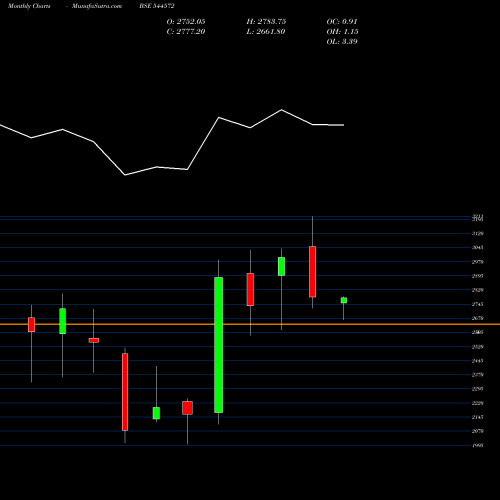Click the 2145 price axis label
The image size is (500, 500).
477,417
